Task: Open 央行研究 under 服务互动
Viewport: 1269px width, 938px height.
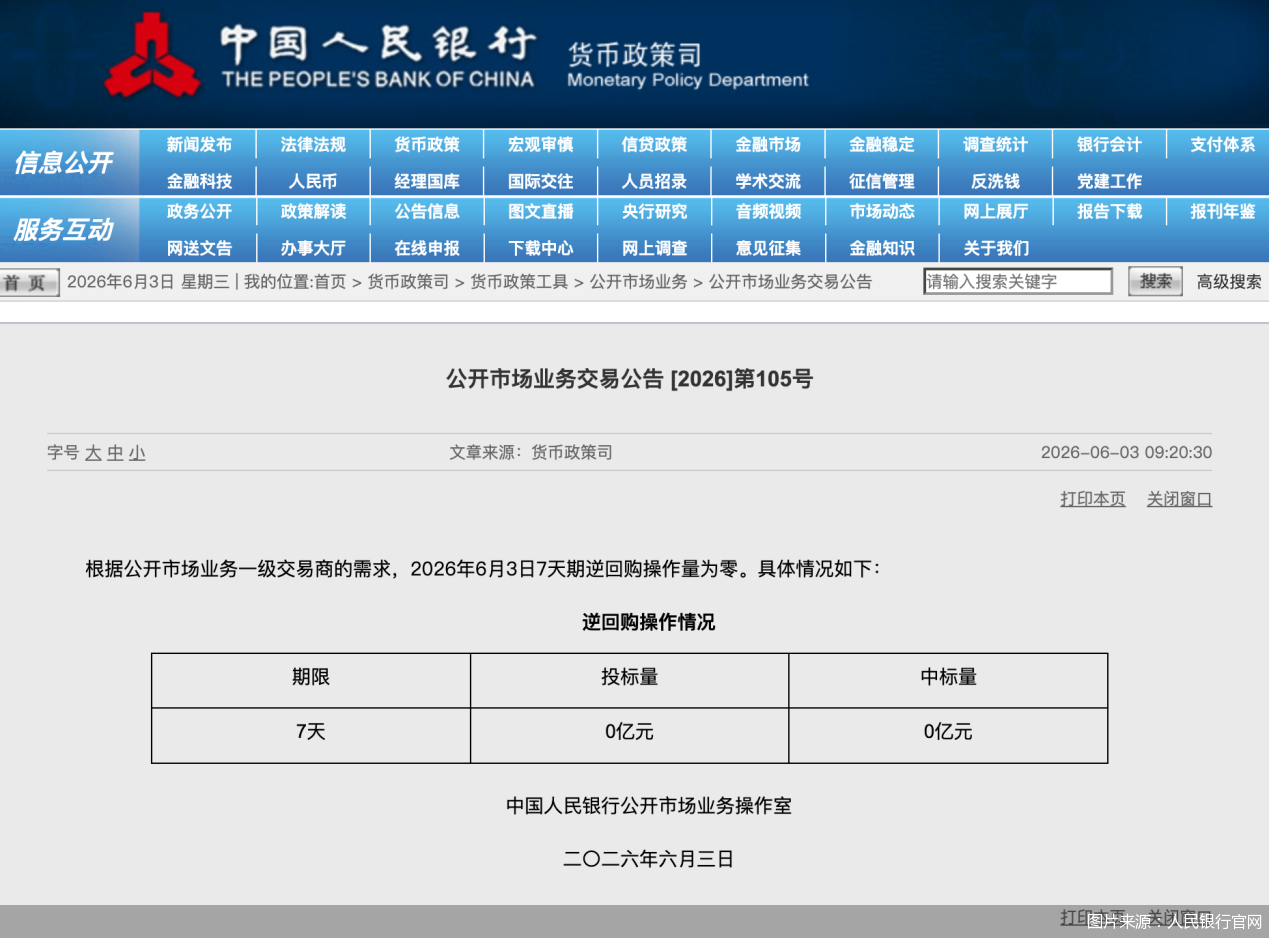Action: pos(654,212)
